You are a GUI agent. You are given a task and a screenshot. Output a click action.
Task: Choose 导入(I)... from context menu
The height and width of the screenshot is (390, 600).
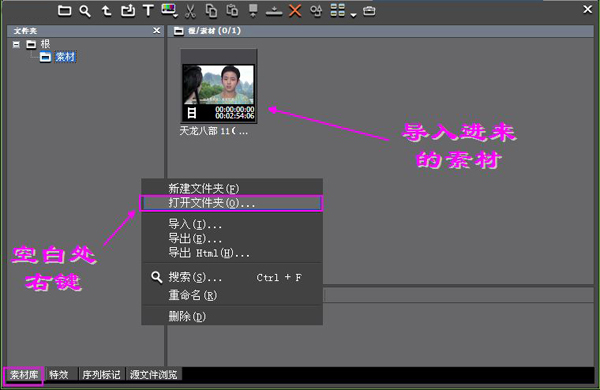click(x=232, y=224)
